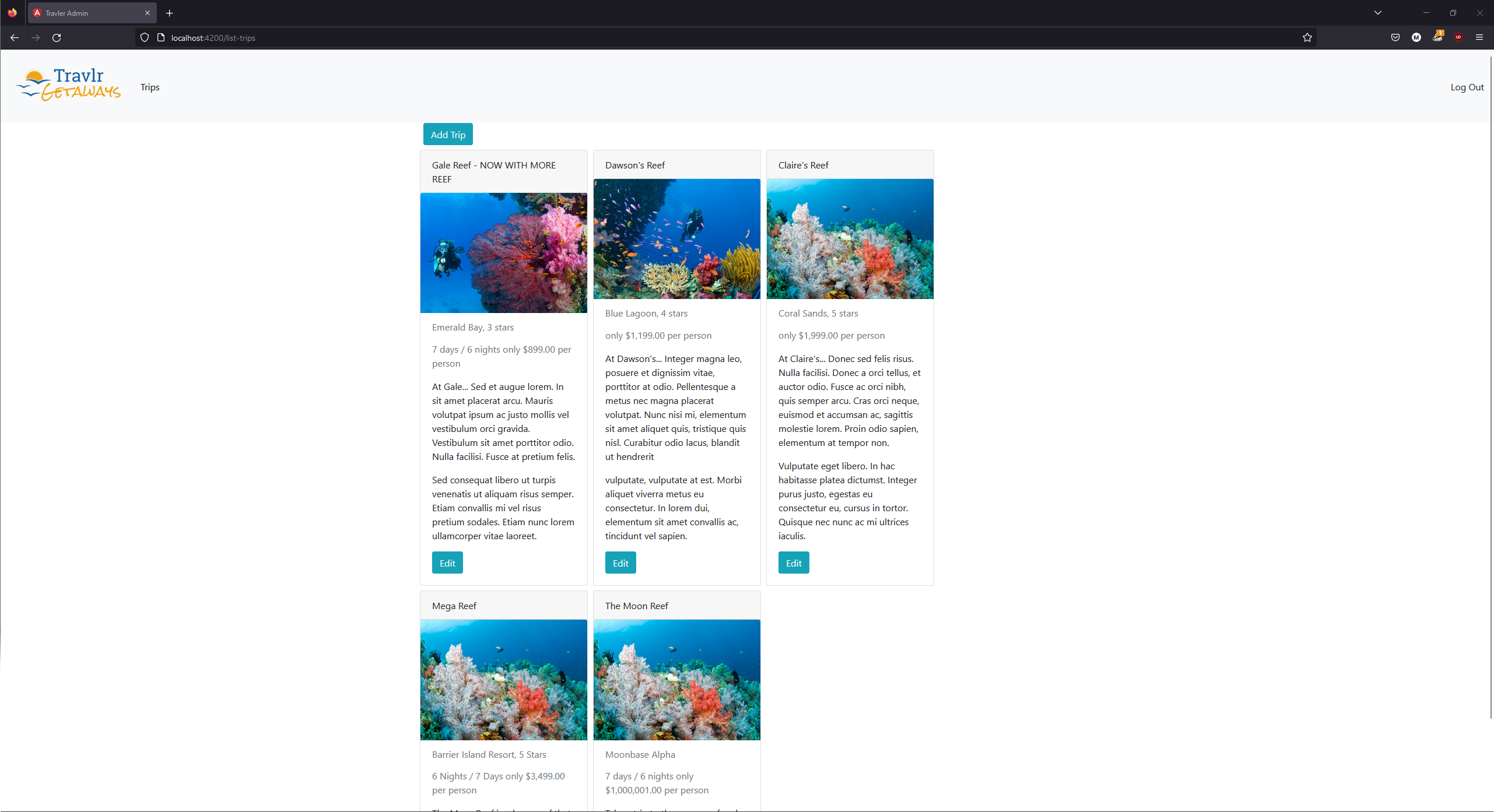
Task: Open the Firefox application menu
Action: [x=1479, y=38]
